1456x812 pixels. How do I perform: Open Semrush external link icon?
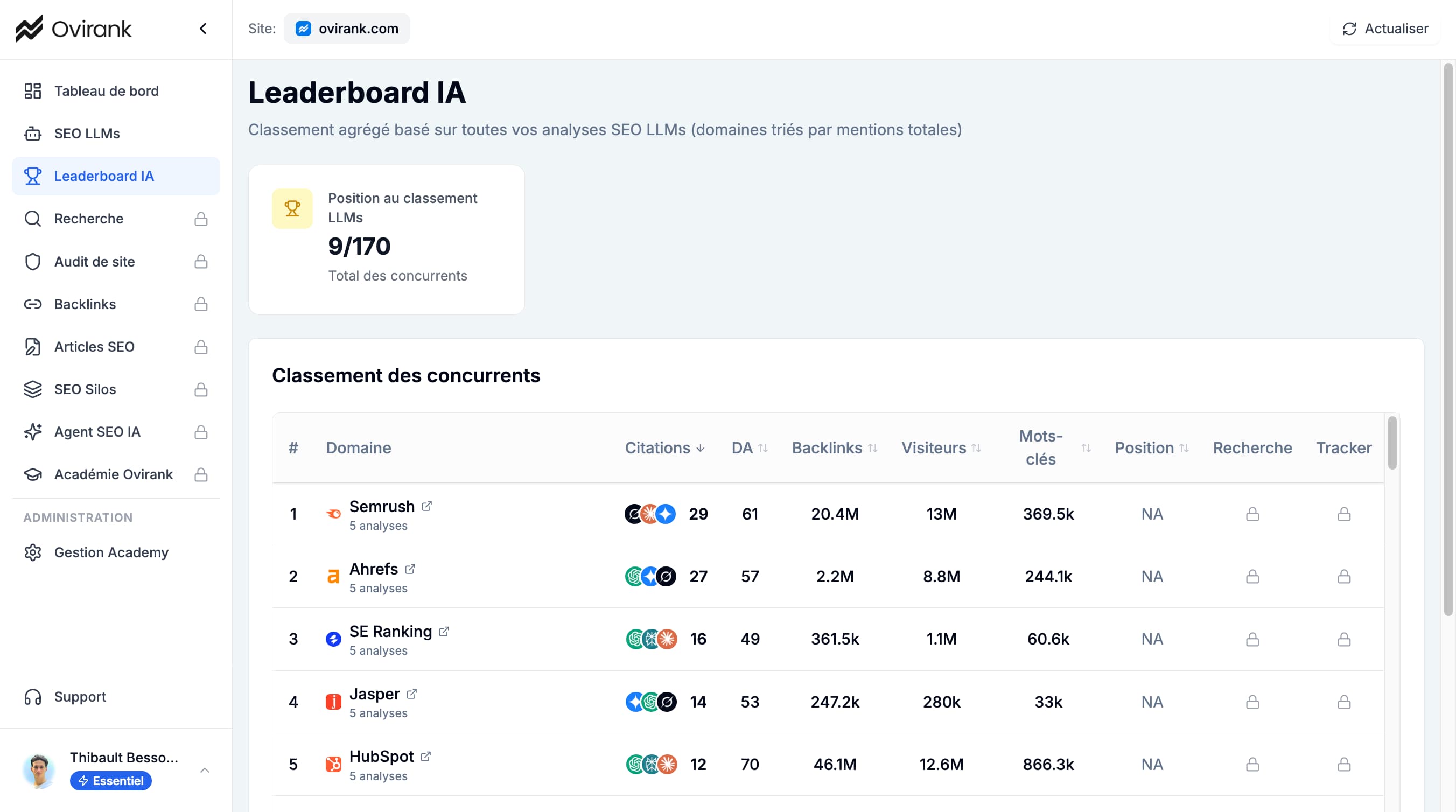click(x=427, y=506)
